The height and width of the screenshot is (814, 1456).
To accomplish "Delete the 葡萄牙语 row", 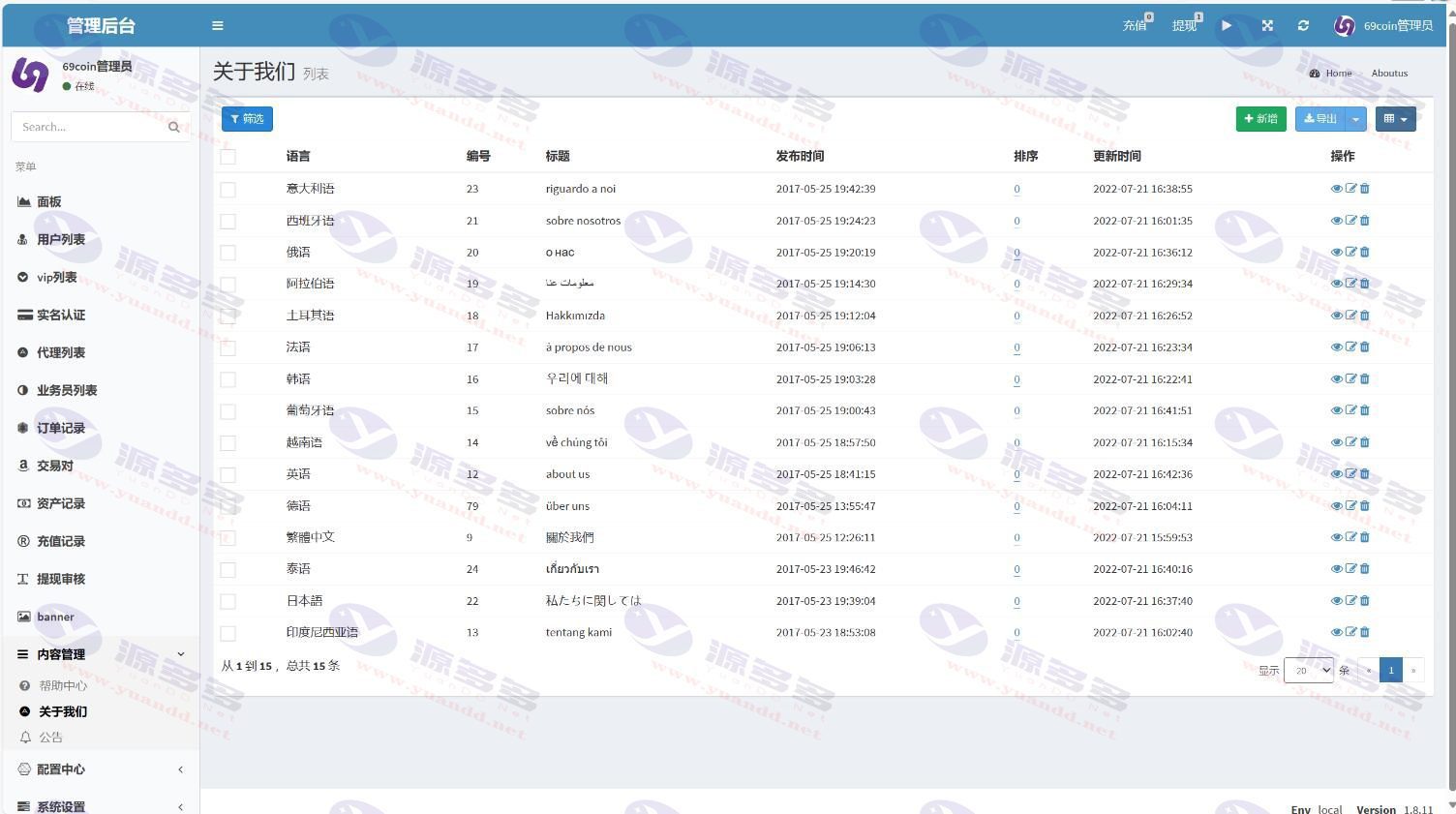I will click(x=1365, y=410).
